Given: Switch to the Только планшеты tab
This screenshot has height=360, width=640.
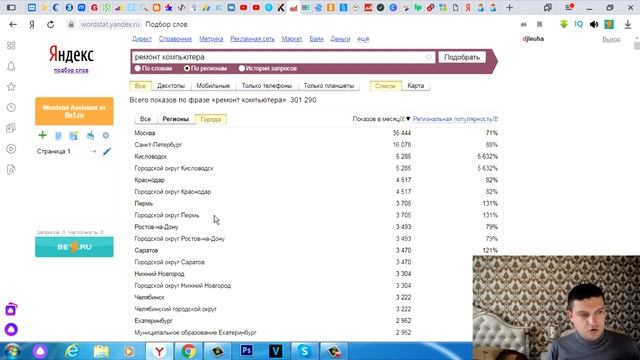Looking at the screenshot, I should click(329, 86).
